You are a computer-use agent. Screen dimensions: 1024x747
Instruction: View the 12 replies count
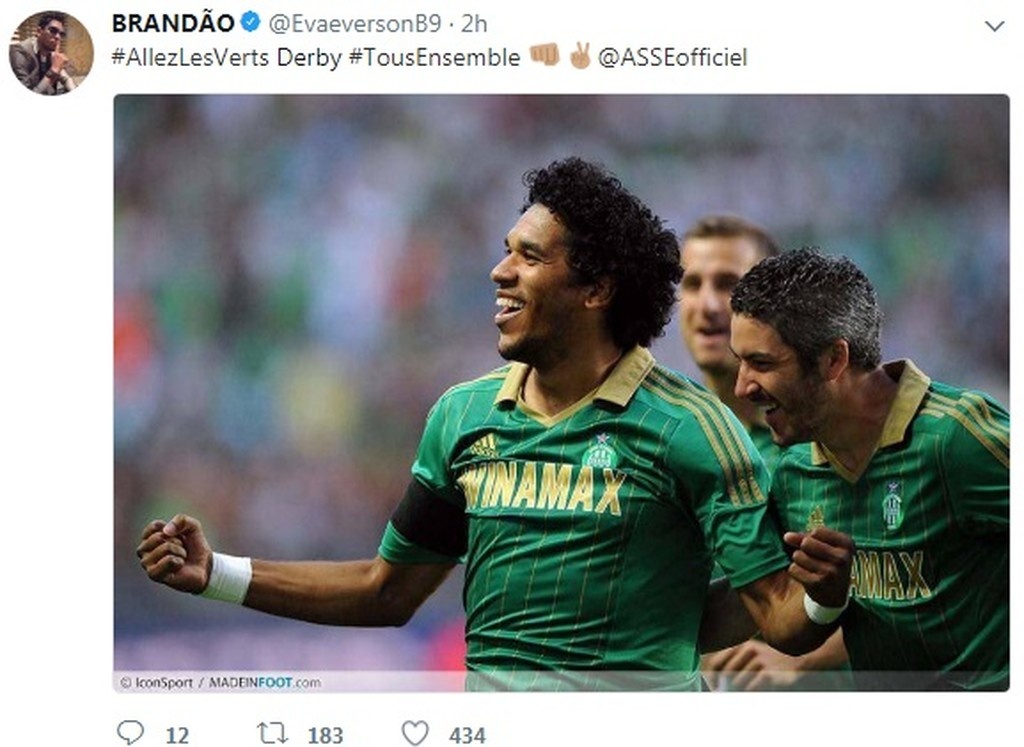click(x=177, y=735)
